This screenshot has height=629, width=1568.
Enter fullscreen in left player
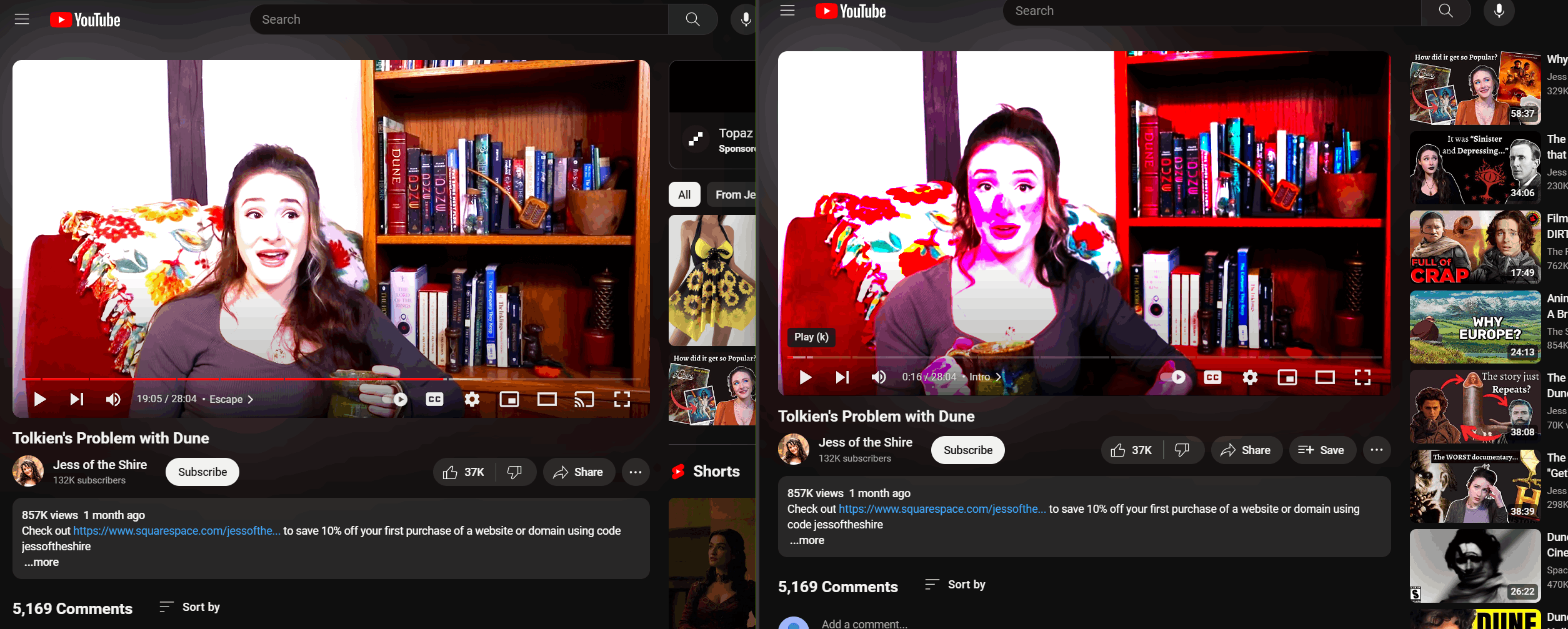pyautogui.click(x=622, y=399)
